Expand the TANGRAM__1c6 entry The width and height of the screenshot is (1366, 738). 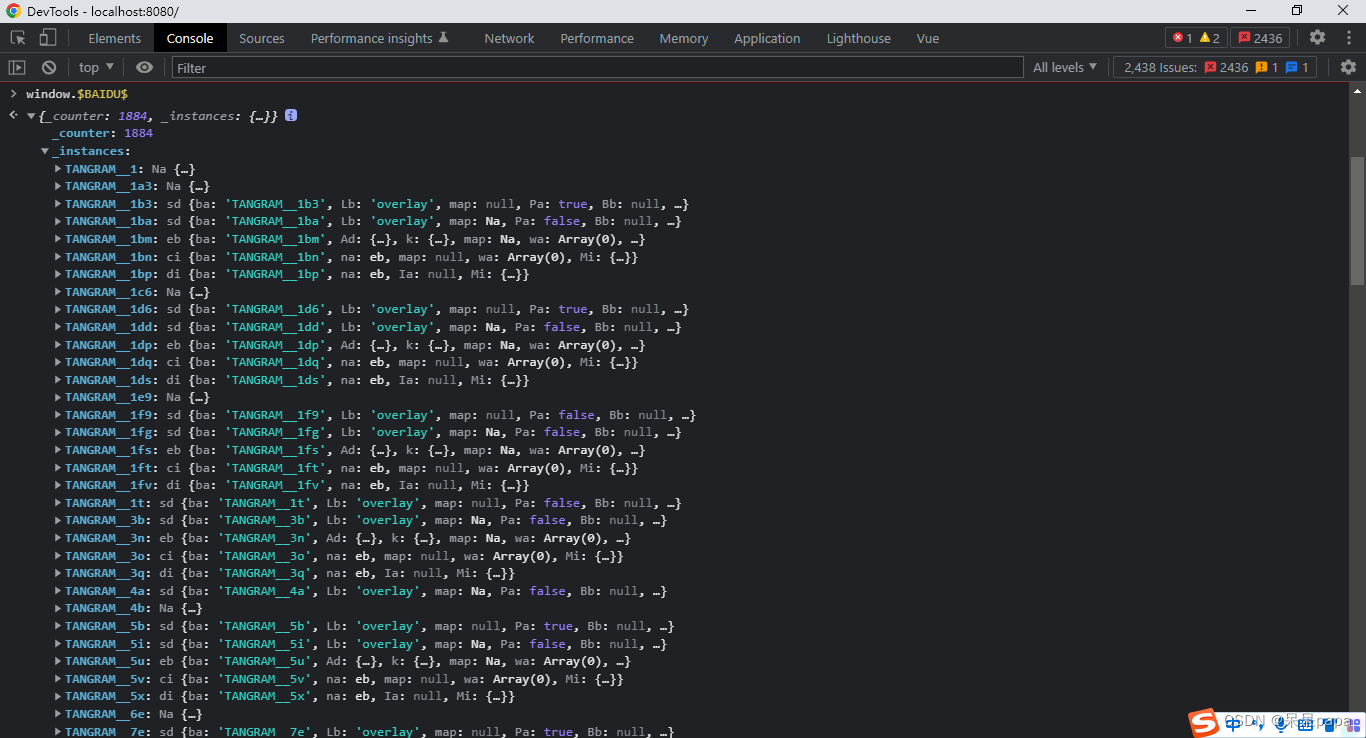tap(58, 292)
